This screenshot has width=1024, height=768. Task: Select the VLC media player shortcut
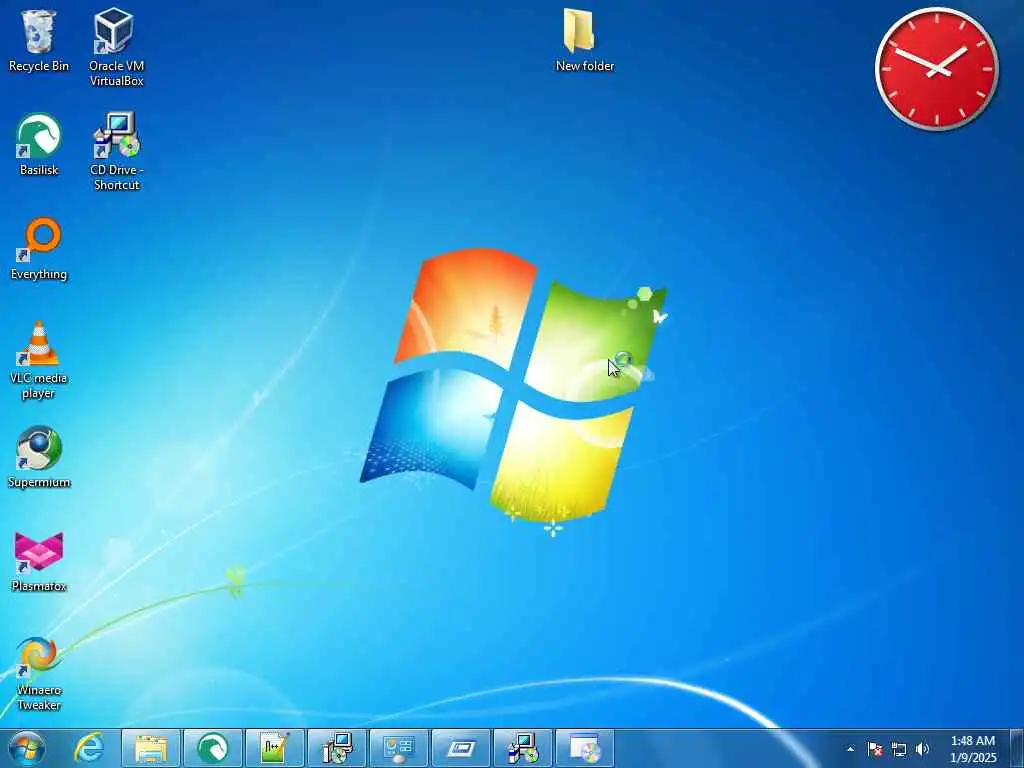[39, 360]
